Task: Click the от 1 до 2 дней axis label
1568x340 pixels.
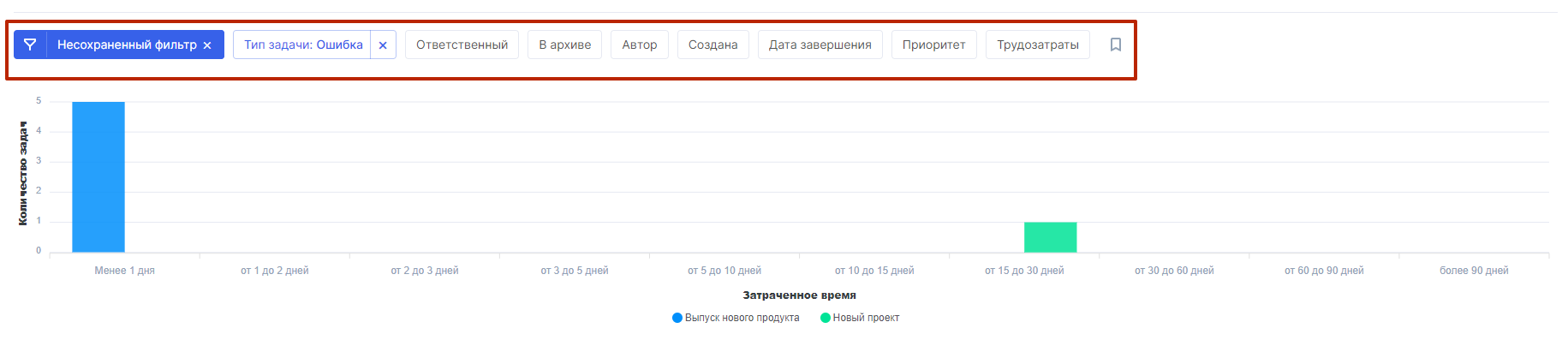Action: [x=275, y=271]
